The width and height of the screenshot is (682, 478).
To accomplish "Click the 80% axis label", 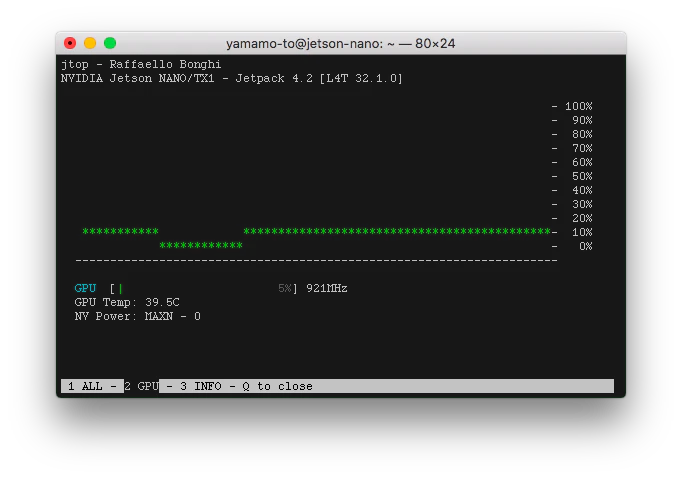I will [x=582, y=134].
